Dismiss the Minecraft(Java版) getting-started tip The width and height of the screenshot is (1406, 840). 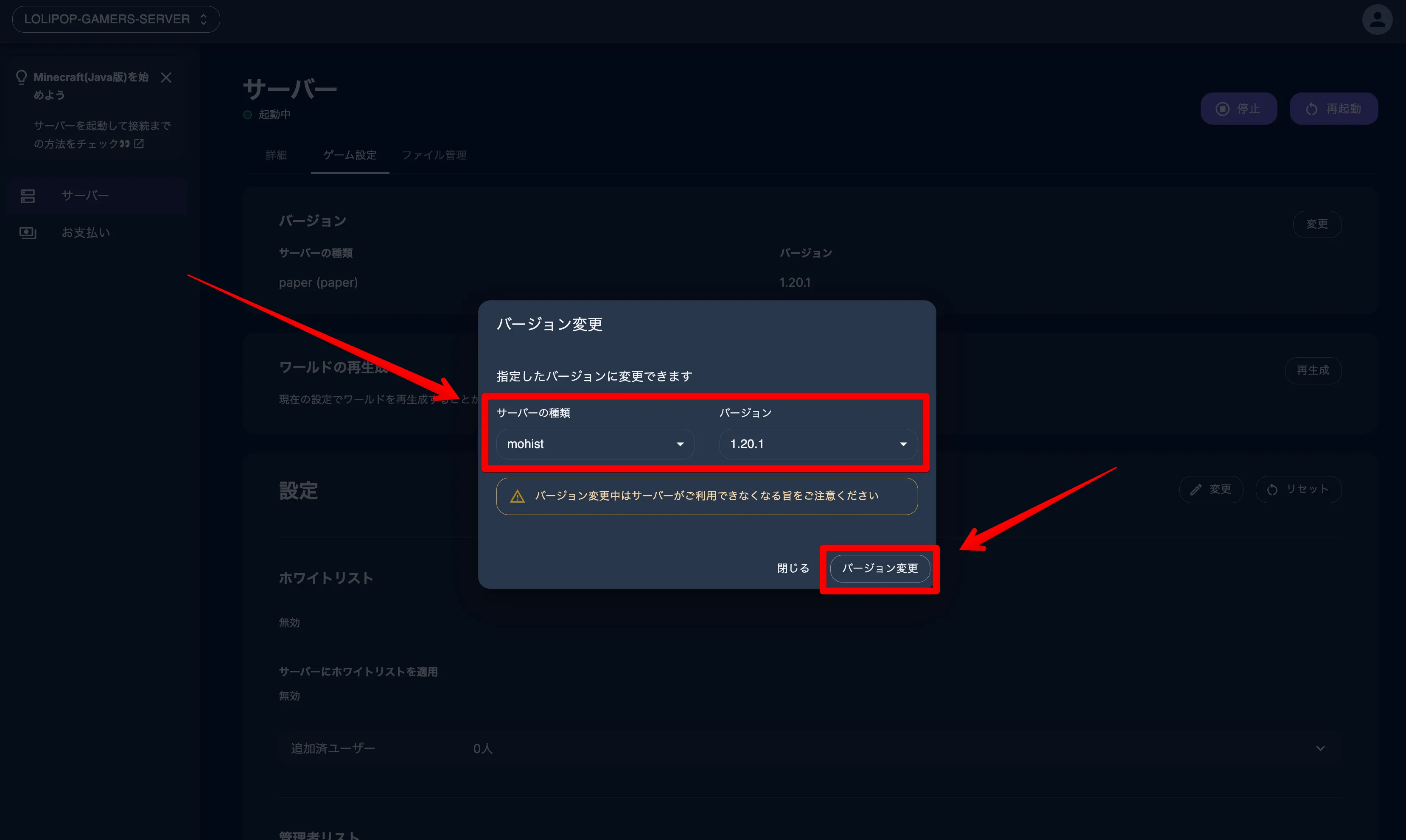point(166,78)
